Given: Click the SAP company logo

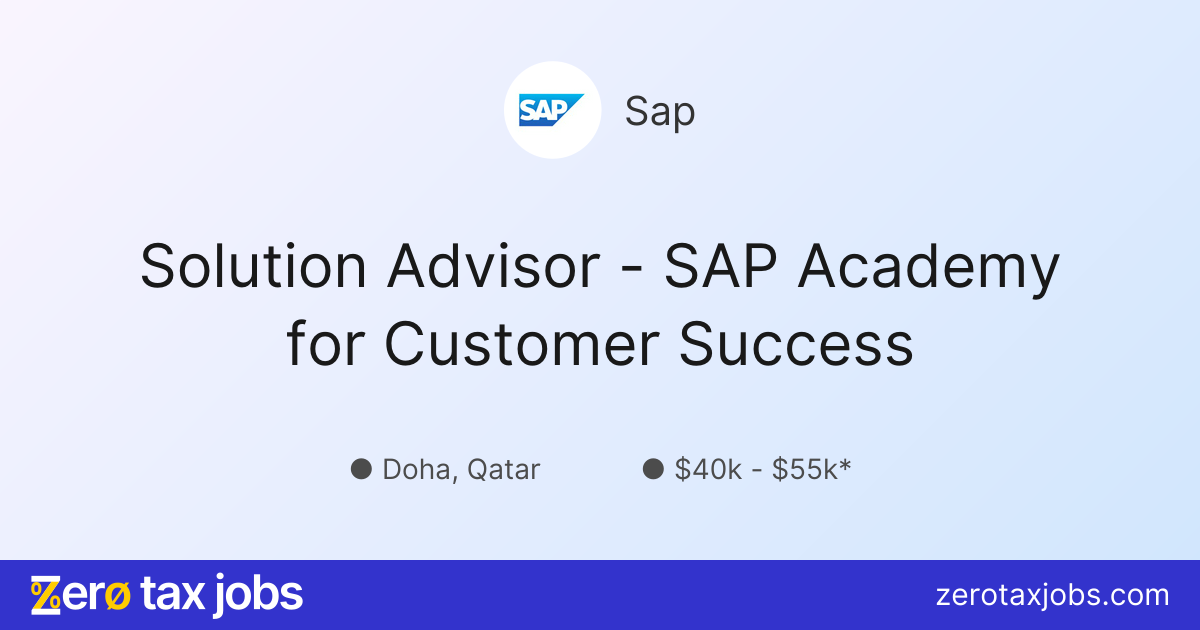Looking at the screenshot, I should click(x=551, y=110).
